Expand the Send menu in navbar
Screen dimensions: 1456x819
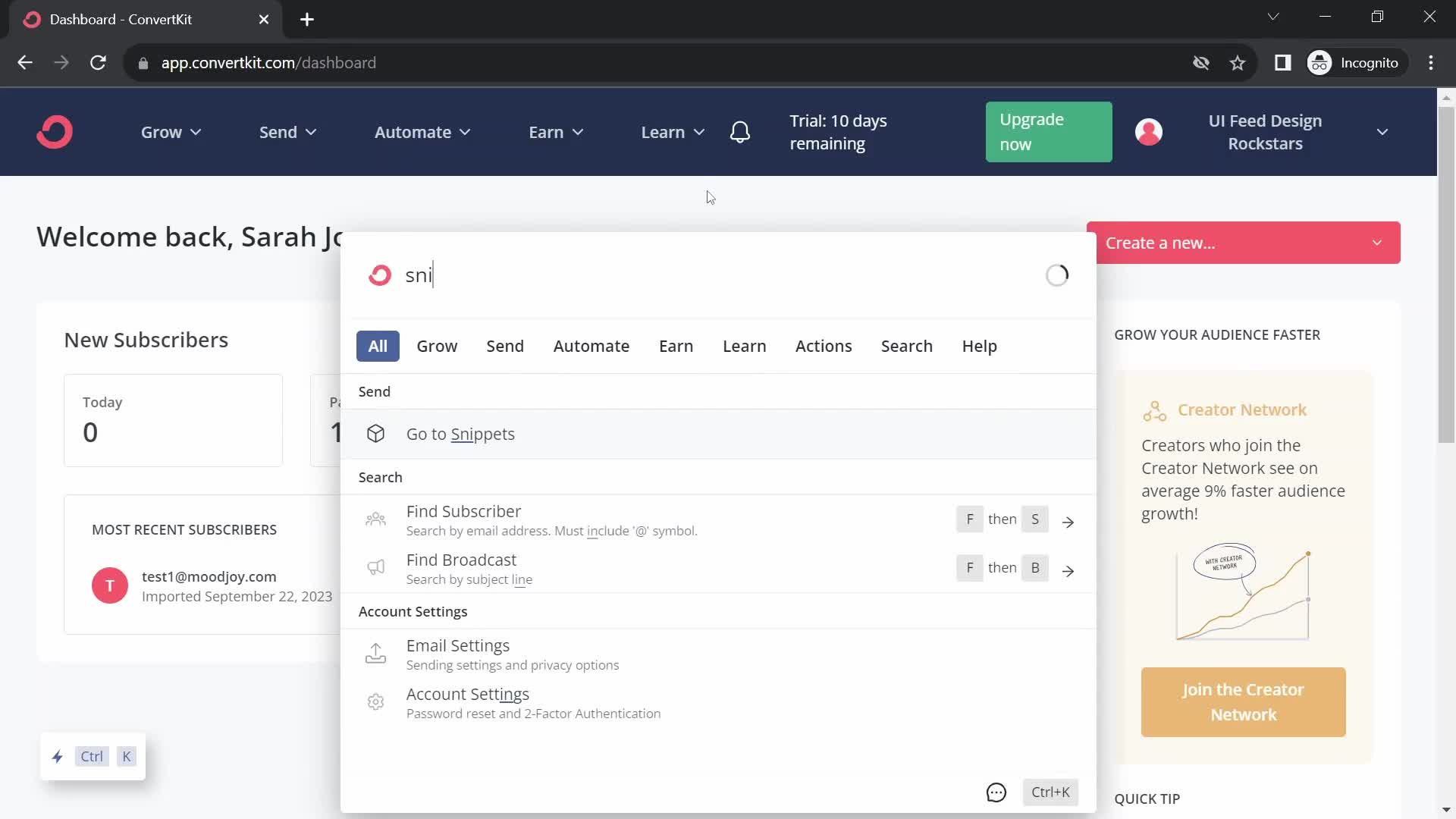tap(287, 132)
